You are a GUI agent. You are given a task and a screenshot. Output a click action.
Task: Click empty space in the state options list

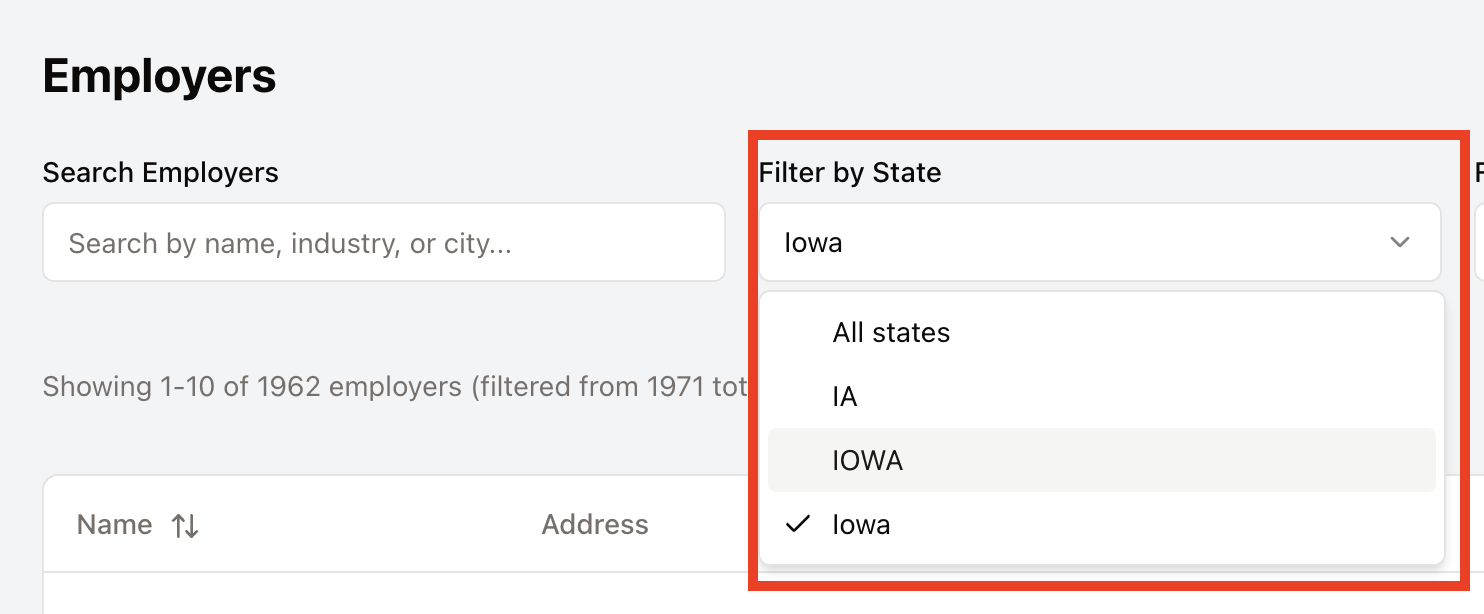click(x=1200, y=397)
